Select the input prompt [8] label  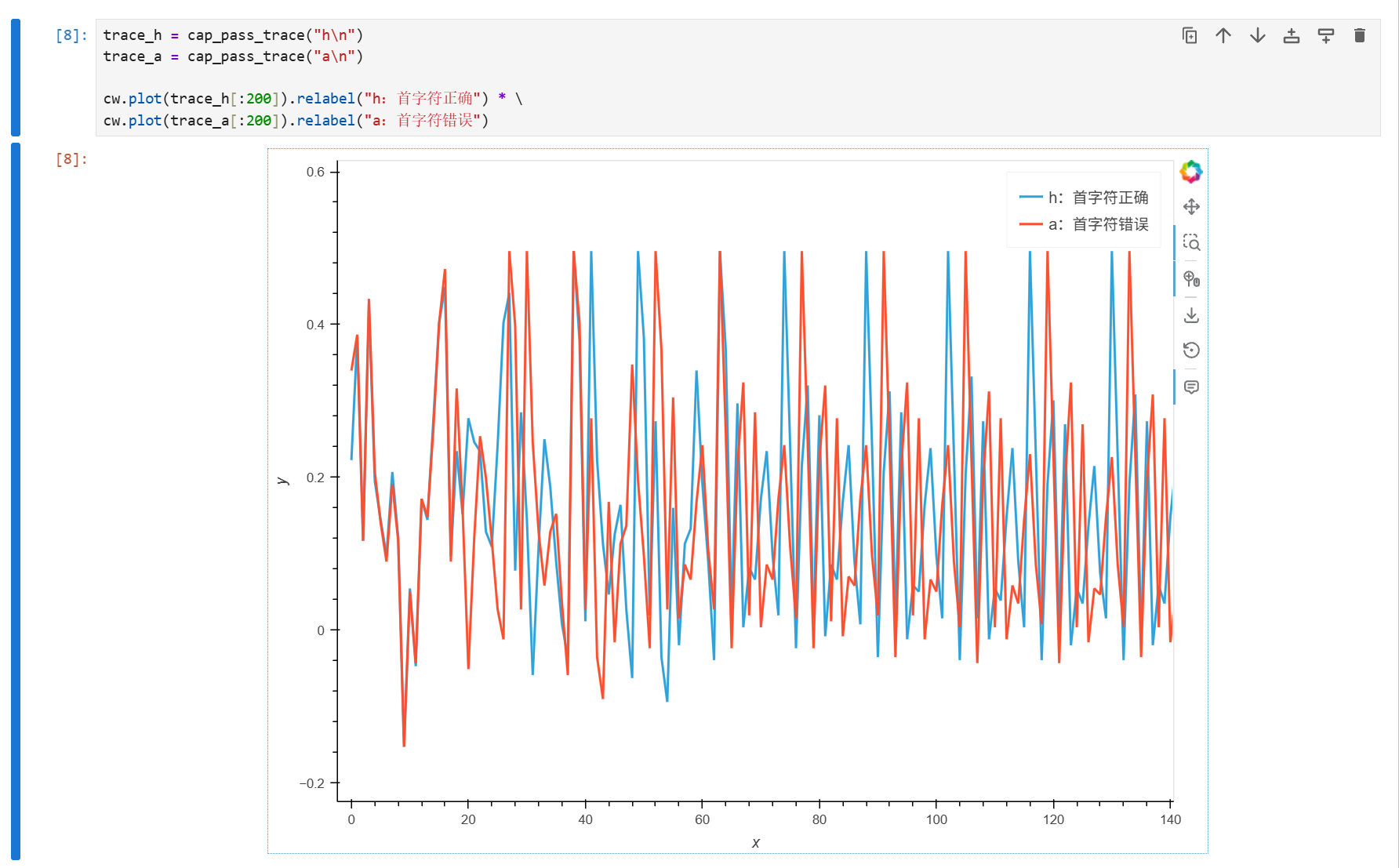tap(71, 35)
